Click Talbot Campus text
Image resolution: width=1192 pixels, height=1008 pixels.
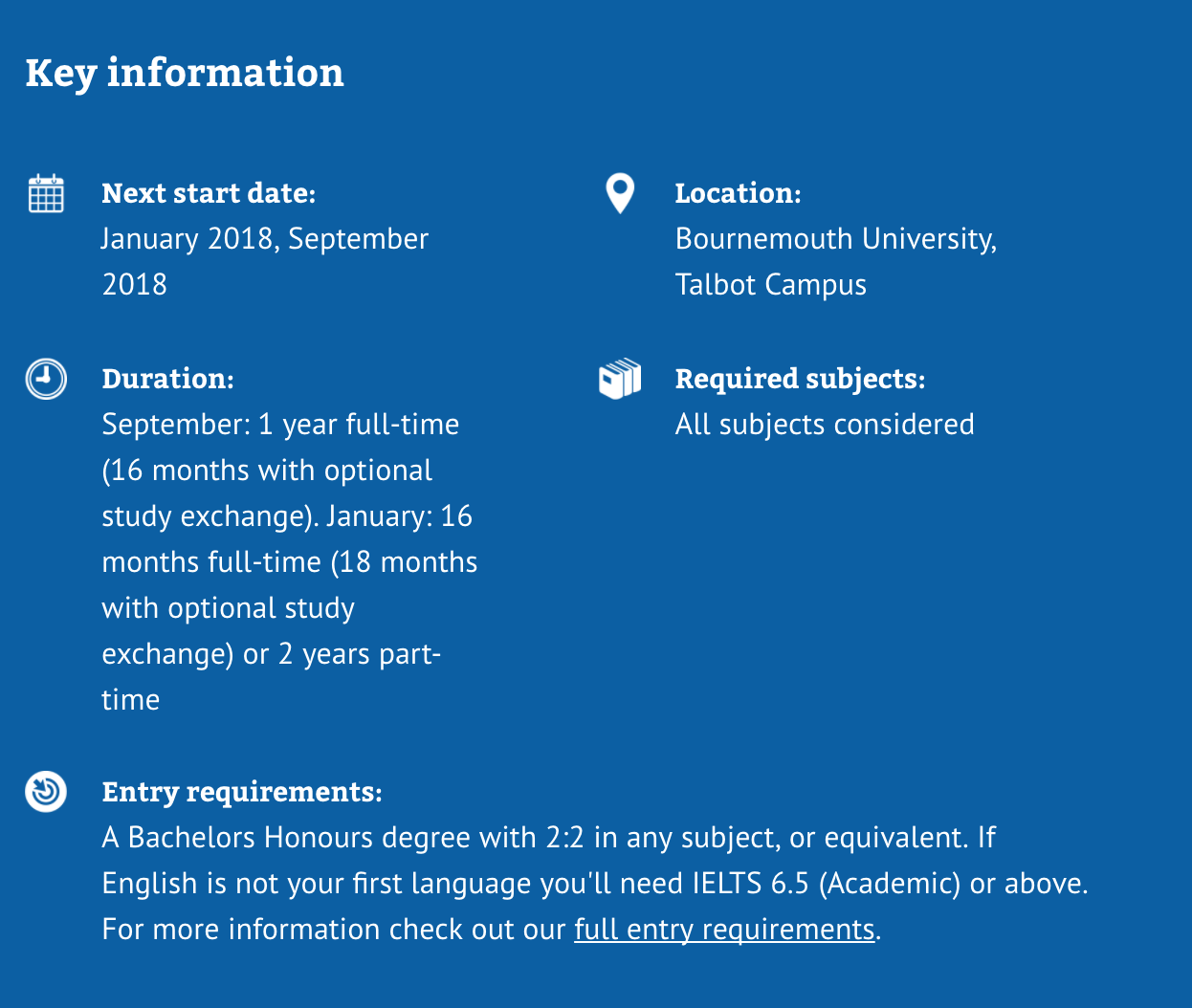coord(770,285)
